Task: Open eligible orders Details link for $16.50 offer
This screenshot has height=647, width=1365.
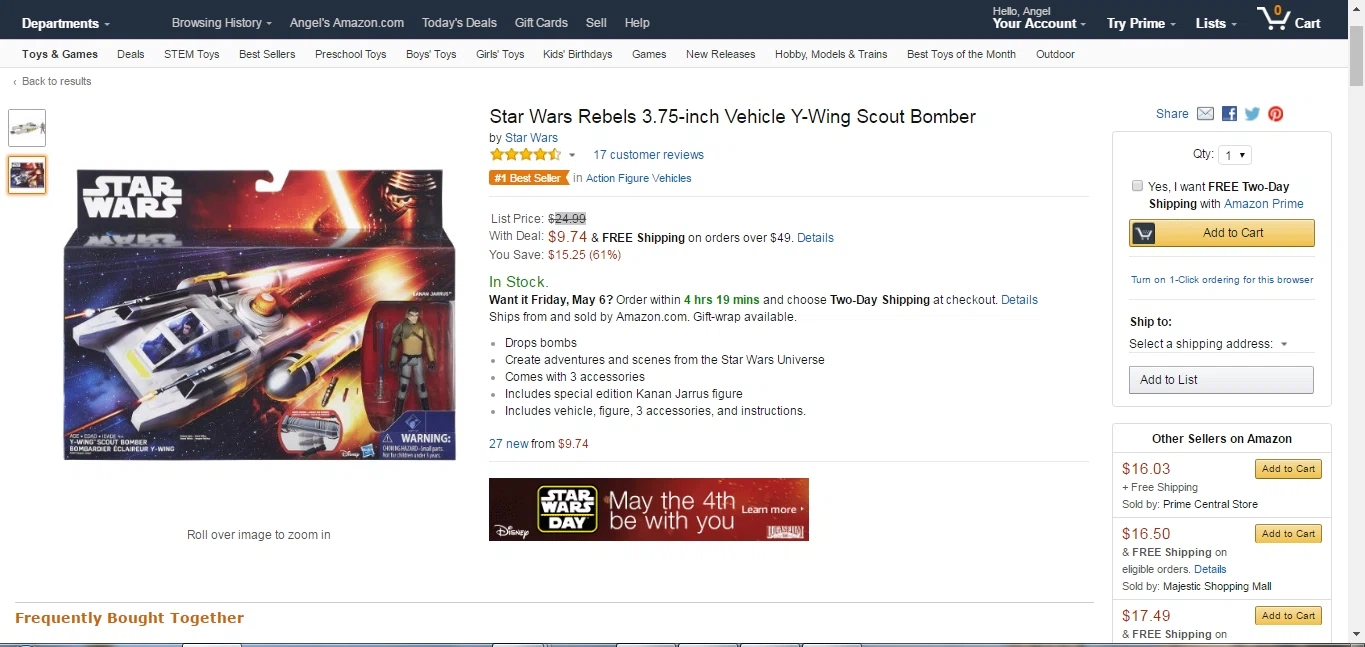Action: click(1210, 569)
